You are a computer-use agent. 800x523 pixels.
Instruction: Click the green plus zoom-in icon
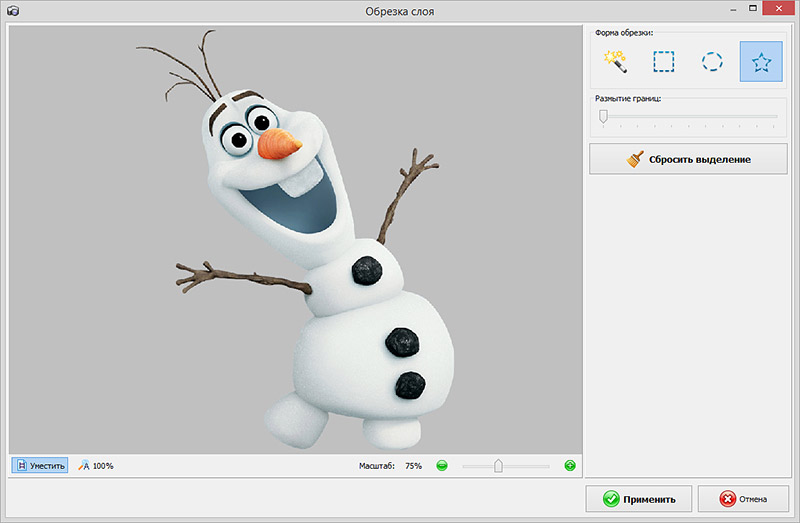570,465
